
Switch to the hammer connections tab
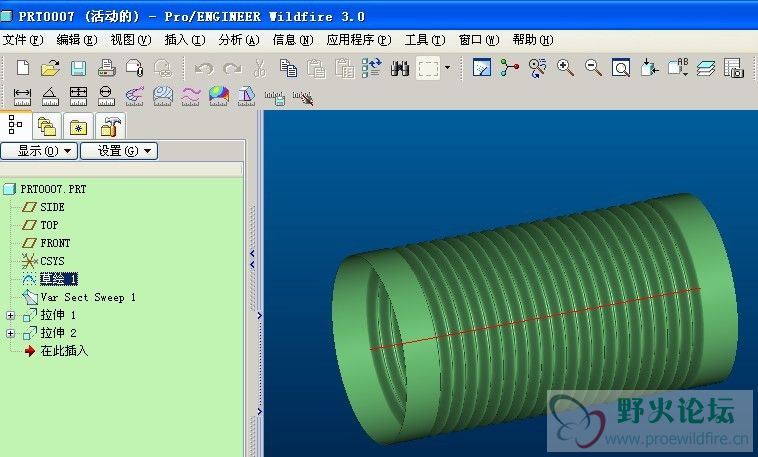[110, 127]
